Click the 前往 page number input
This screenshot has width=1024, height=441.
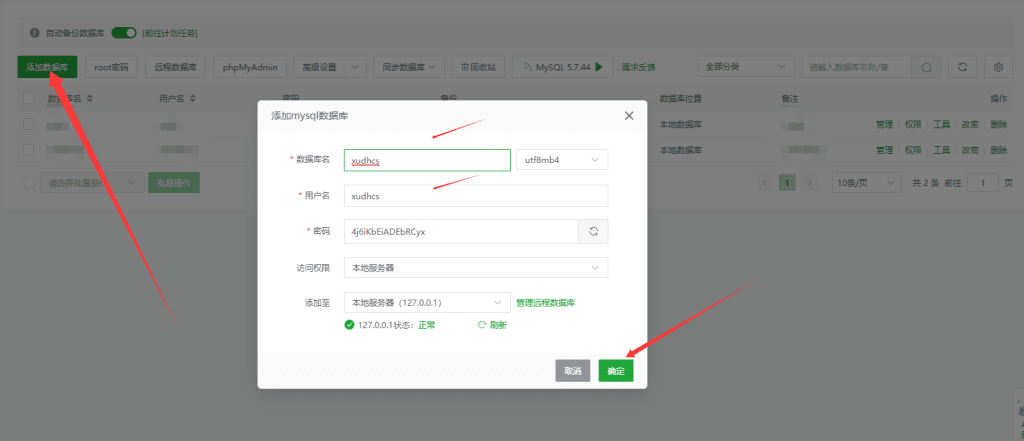983,183
